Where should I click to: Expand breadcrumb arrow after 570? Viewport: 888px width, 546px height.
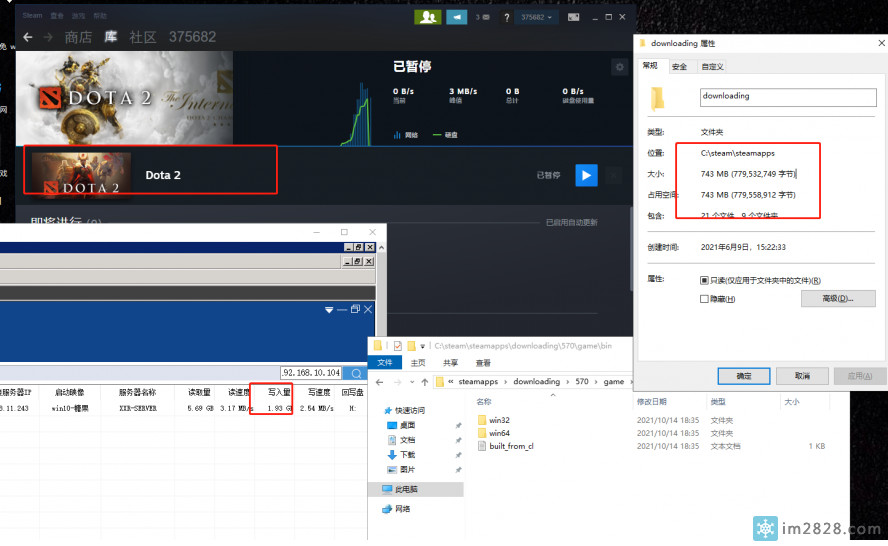pos(596,382)
